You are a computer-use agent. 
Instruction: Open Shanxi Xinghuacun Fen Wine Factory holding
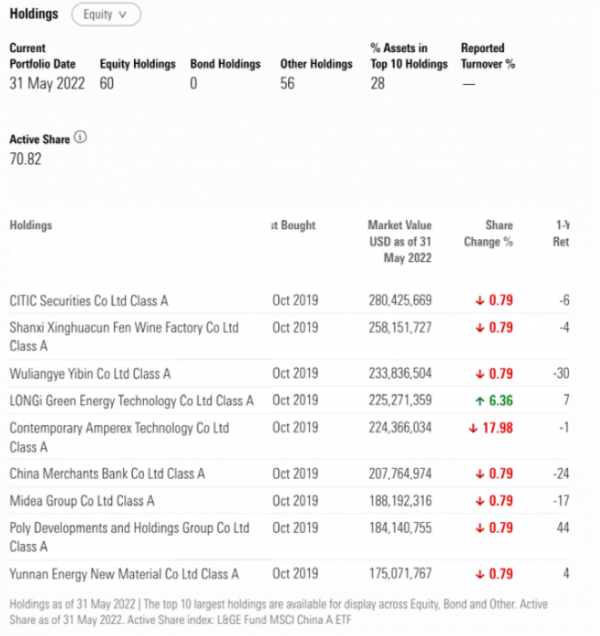pos(124,336)
